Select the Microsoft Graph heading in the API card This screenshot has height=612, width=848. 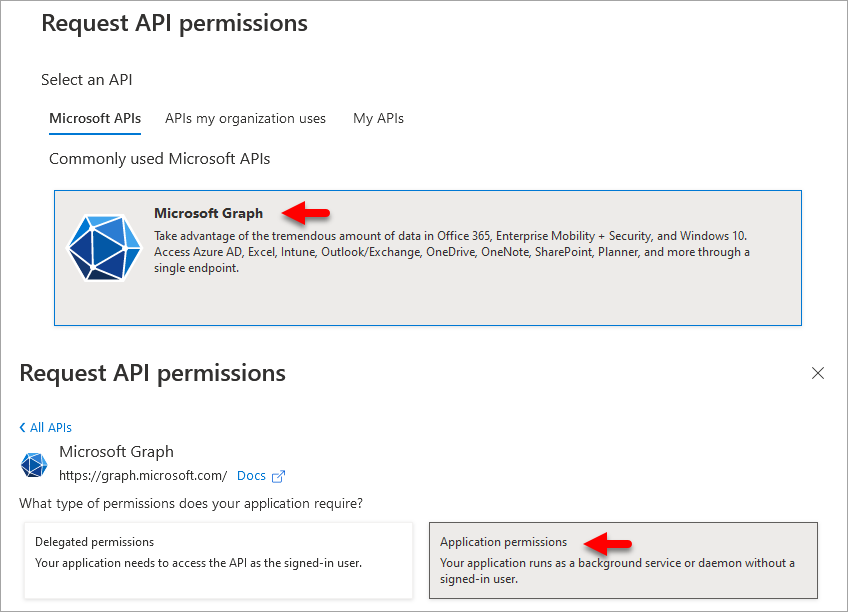click(208, 213)
